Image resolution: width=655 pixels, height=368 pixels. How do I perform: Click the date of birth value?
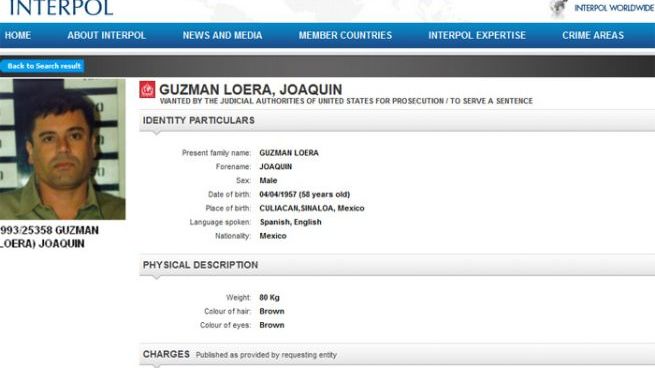[305, 194]
